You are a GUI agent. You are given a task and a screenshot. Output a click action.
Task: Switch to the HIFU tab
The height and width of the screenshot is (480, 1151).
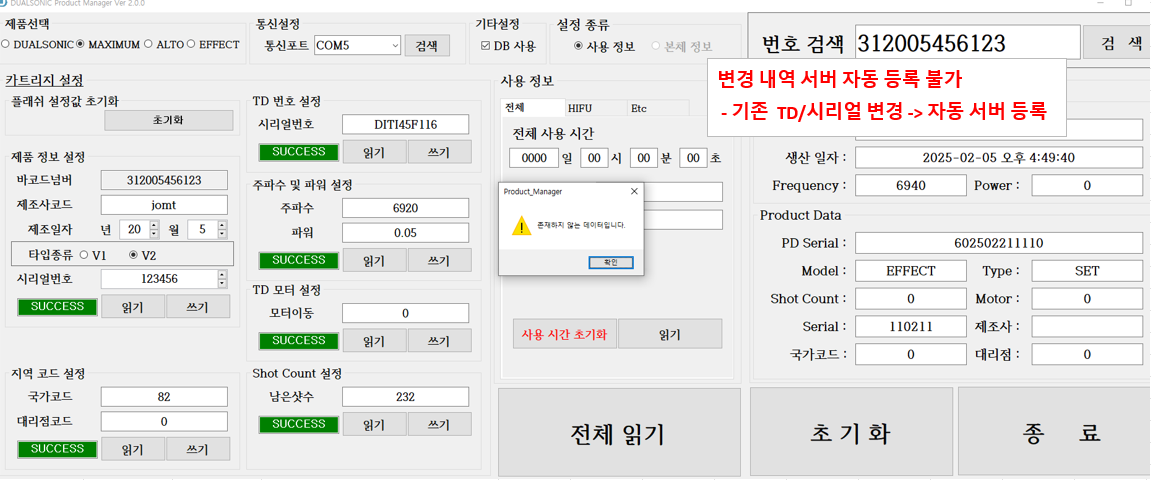pos(580,108)
